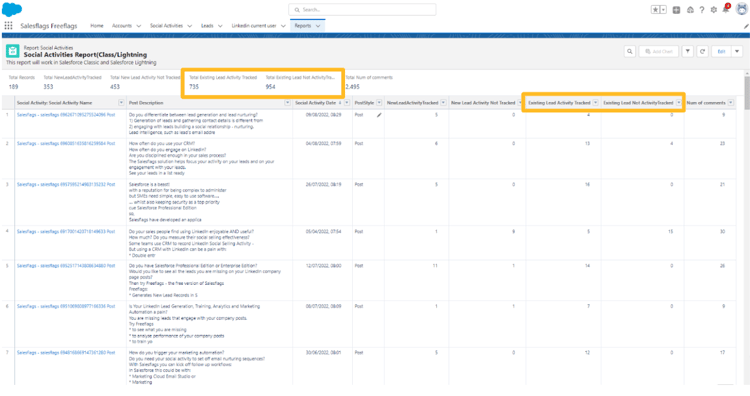Add page to Favorites star icon
750x396 pixels.
click(x=655, y=10)
